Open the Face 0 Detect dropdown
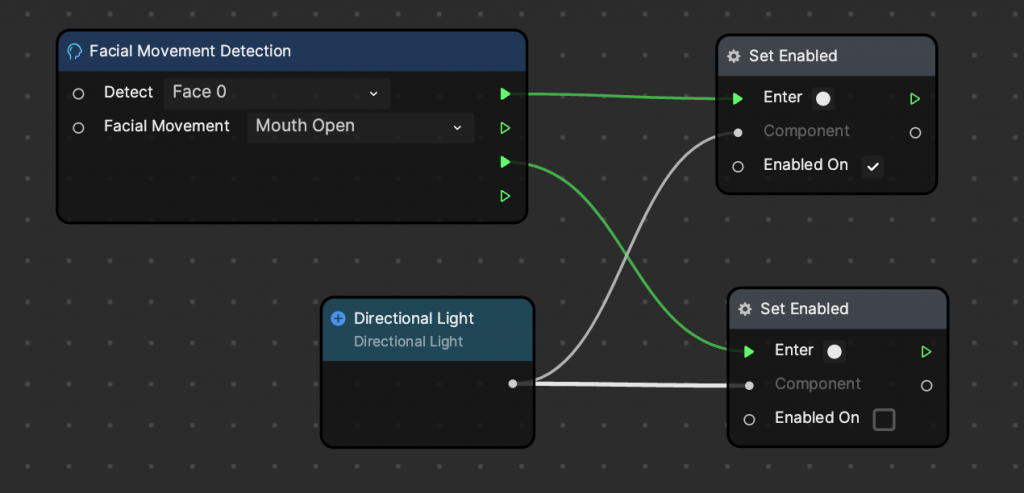The height and width of the screenshot is (493, 1024). [x=277, y=93]
